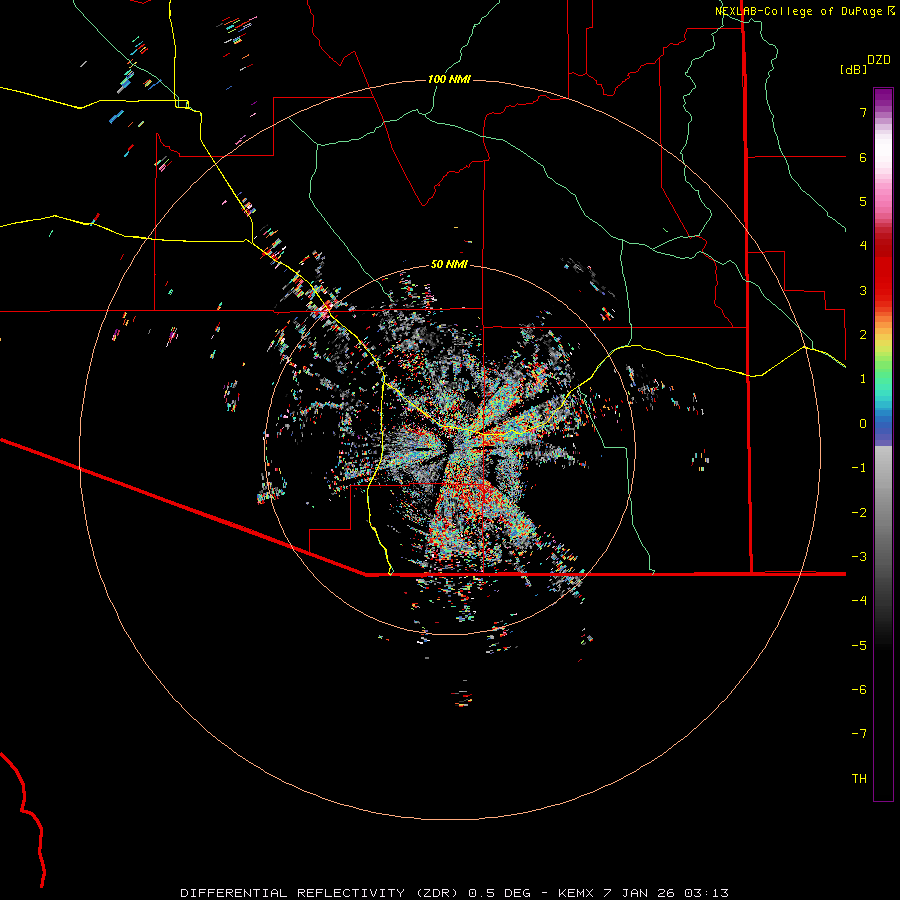900x900 pixels.
Task: Select the 4 dB tick on the color scale
Action: 863,246
